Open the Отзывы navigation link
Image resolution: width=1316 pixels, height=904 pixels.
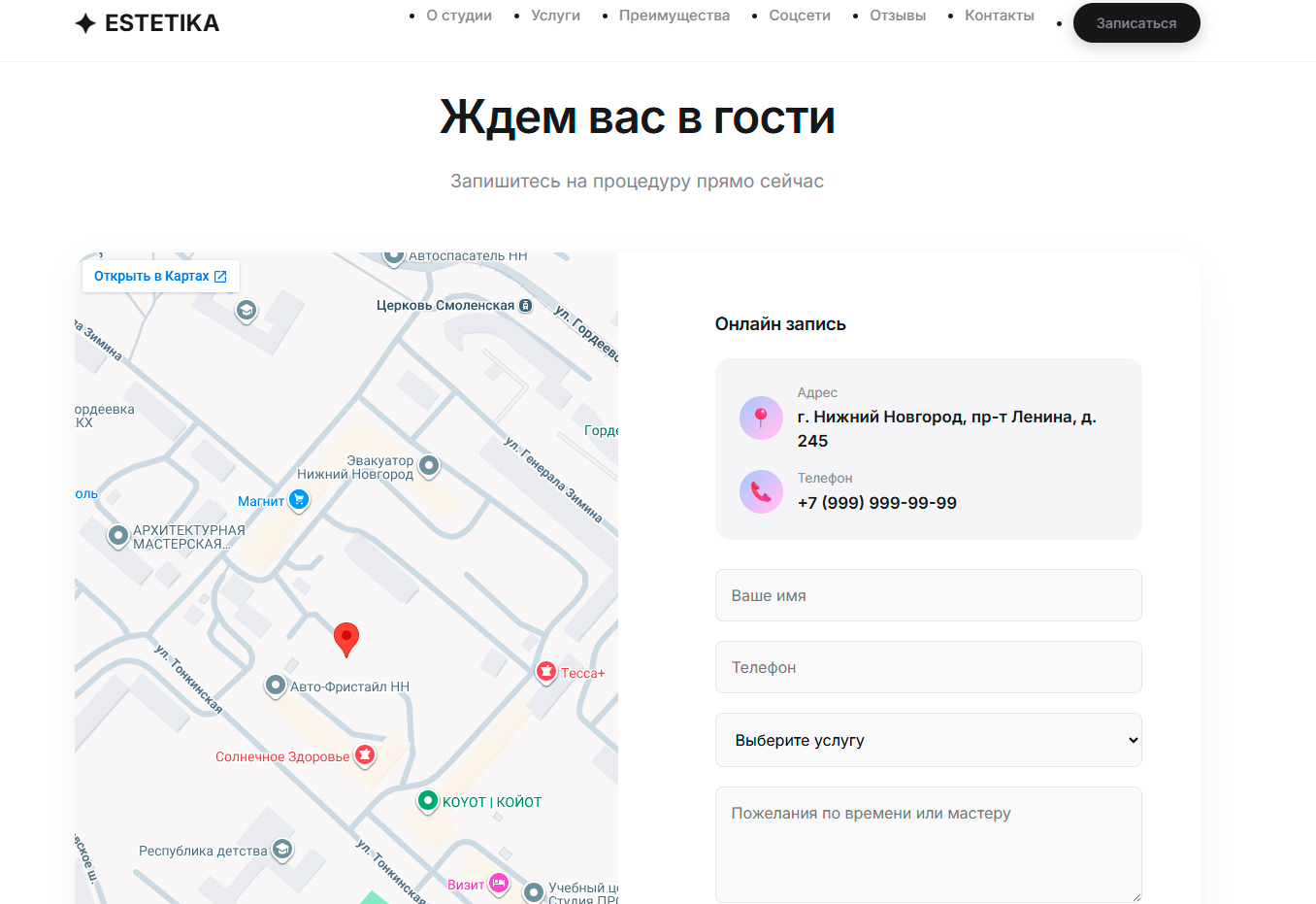[898, 16]
